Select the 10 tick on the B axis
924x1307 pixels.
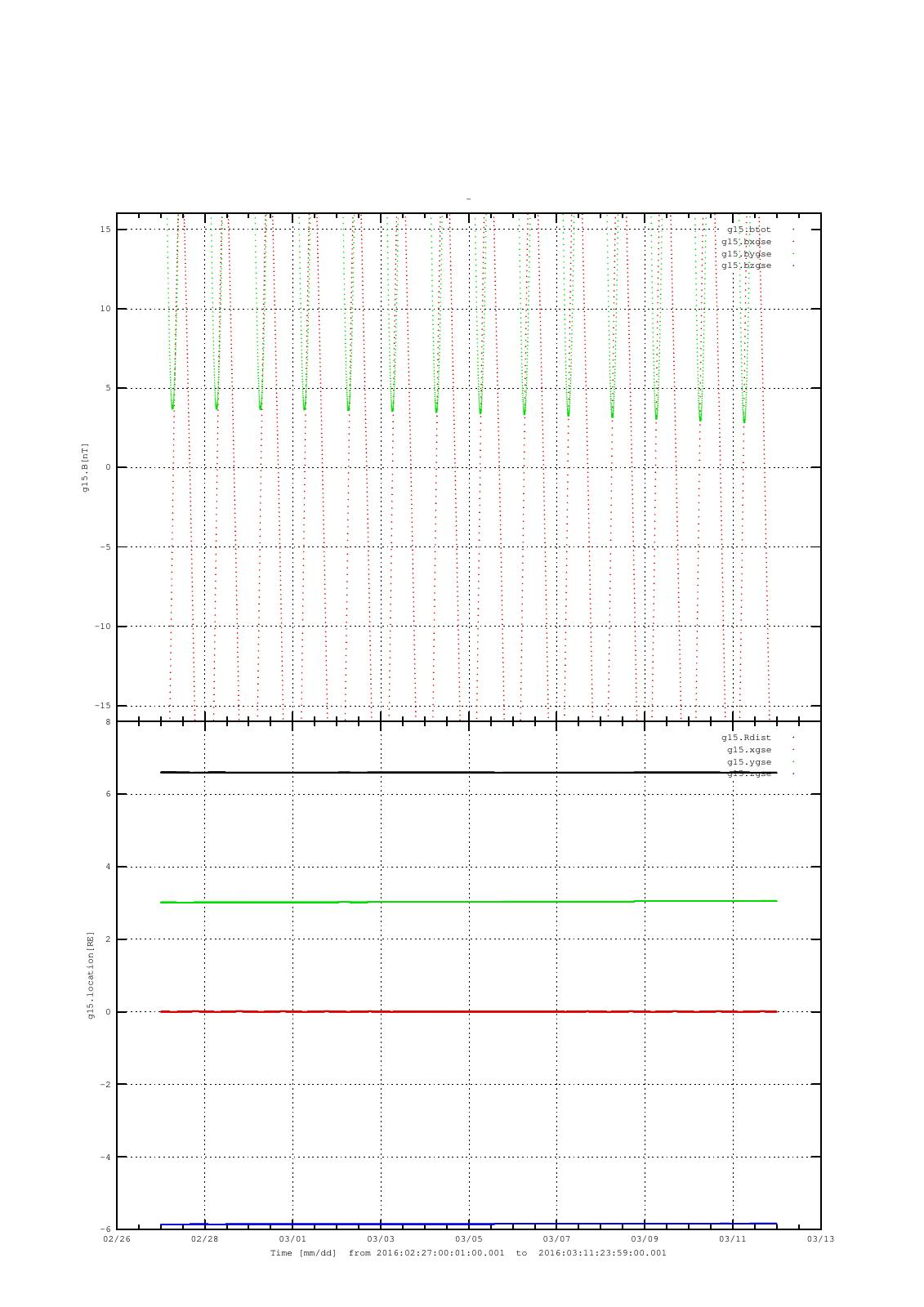point(106,309)
